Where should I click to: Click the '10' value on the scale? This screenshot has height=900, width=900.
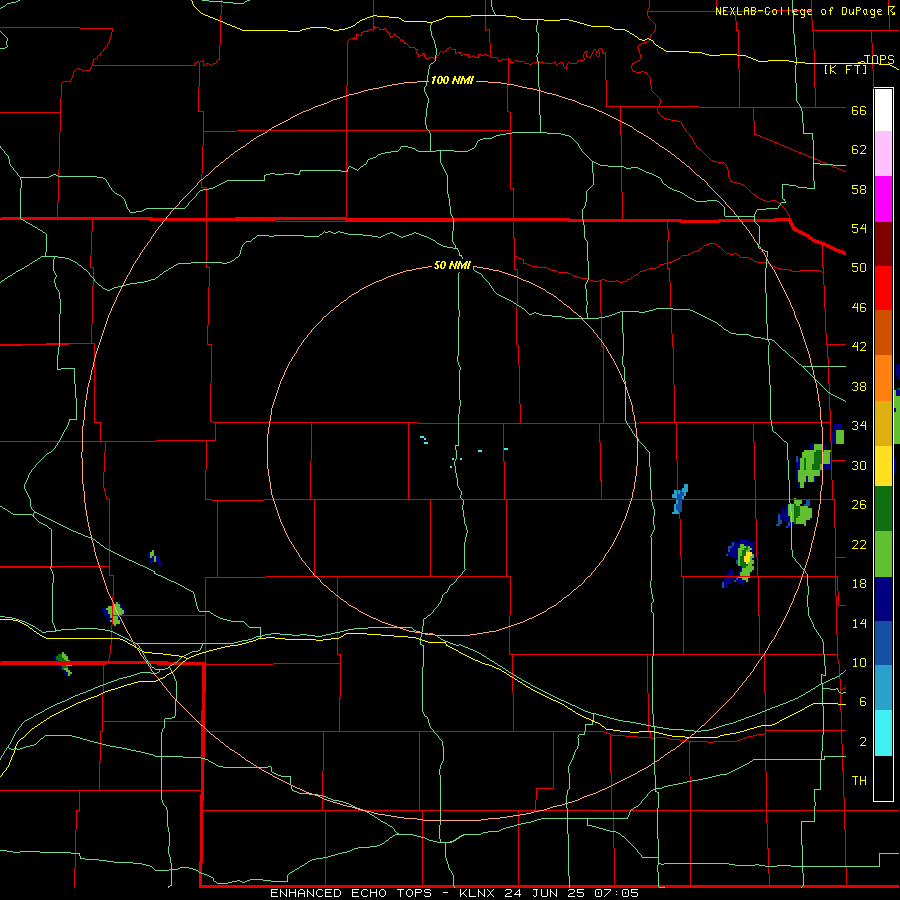859,663
